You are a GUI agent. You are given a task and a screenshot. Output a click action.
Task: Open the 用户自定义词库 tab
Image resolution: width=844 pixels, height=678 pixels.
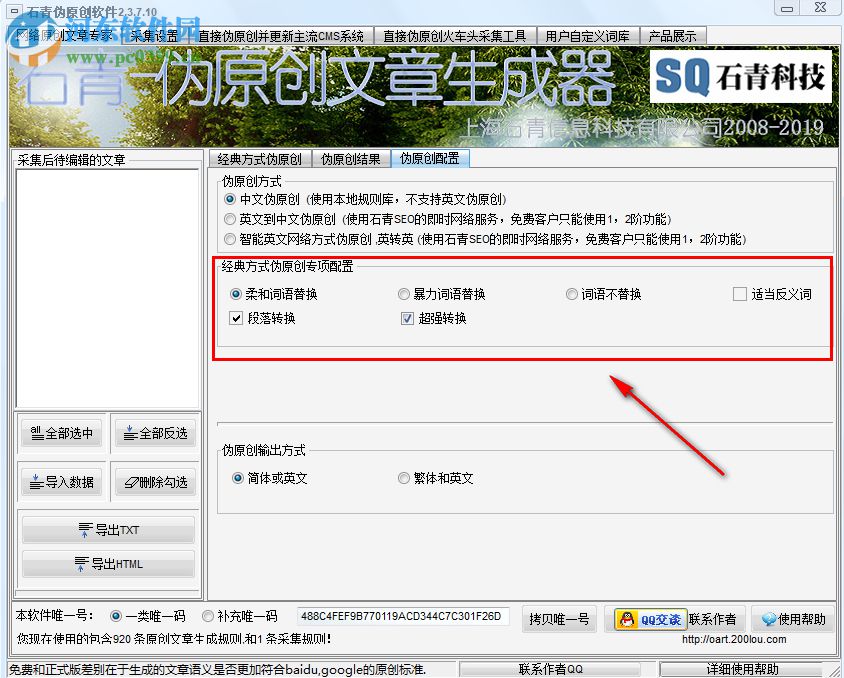click(587, 36)
